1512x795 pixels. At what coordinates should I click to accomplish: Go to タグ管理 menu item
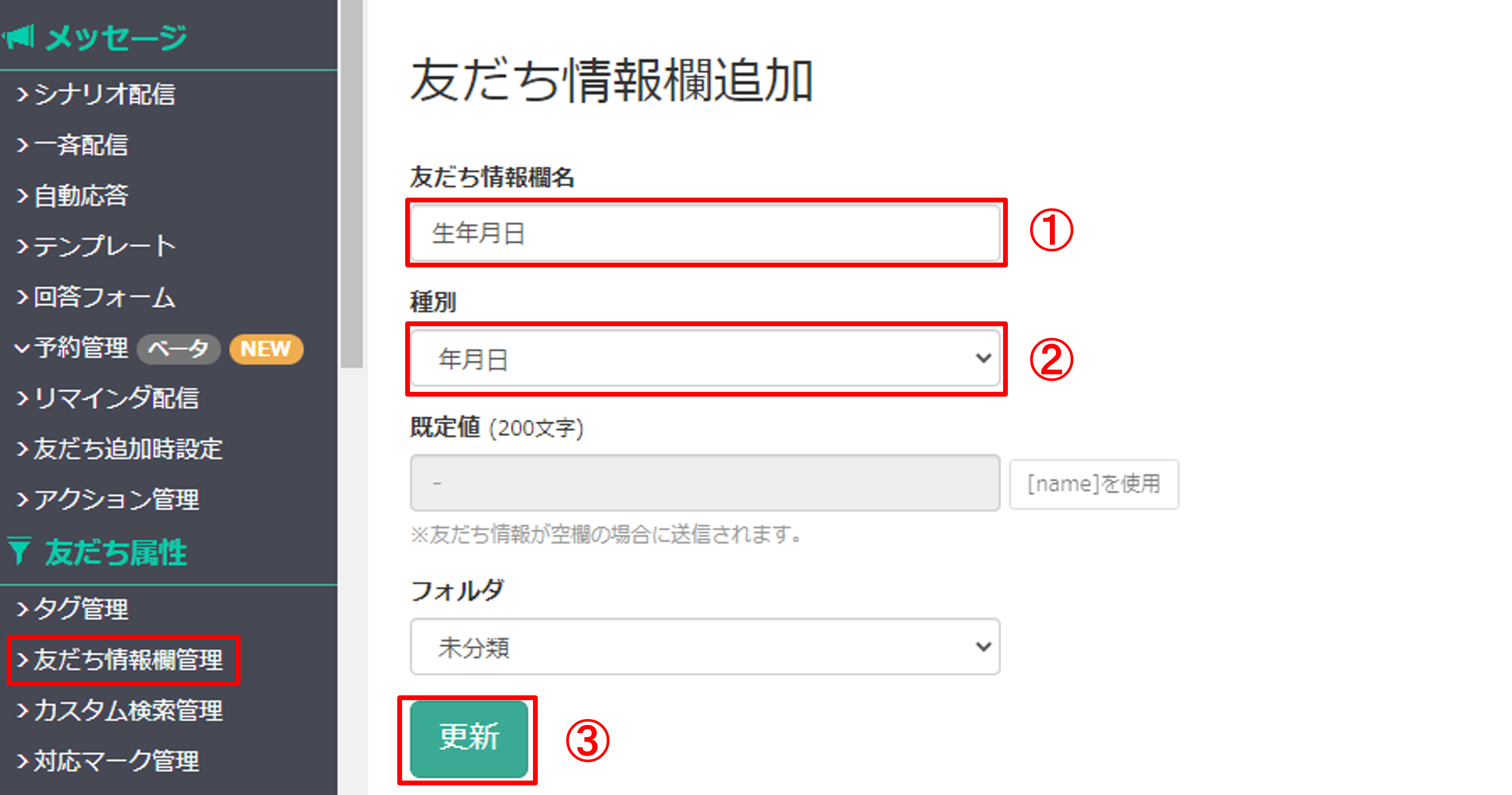(x=73, y=609)
